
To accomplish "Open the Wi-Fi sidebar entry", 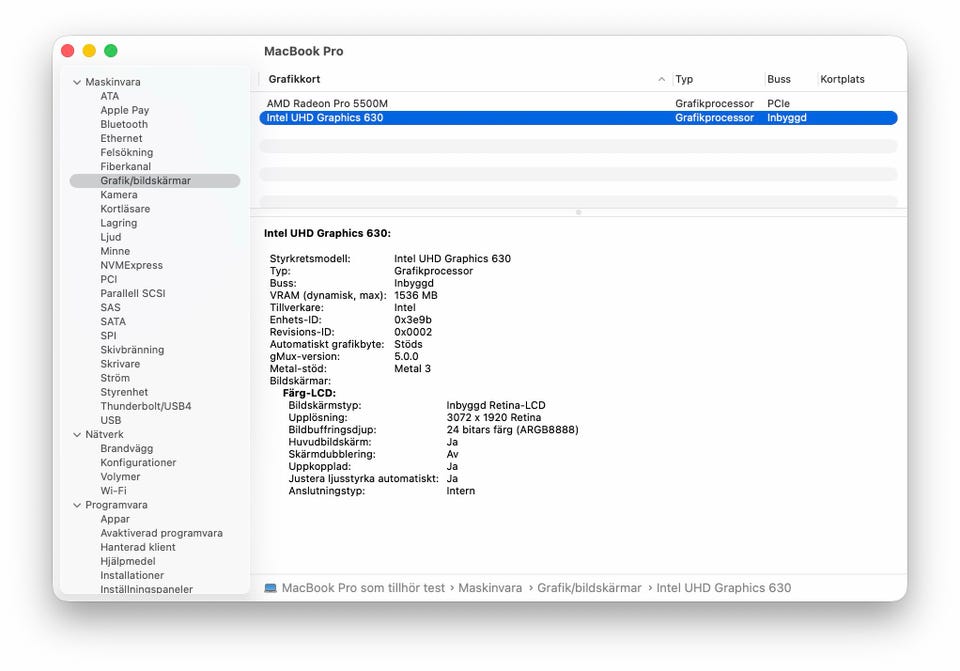I will click(x=113, y=491).
